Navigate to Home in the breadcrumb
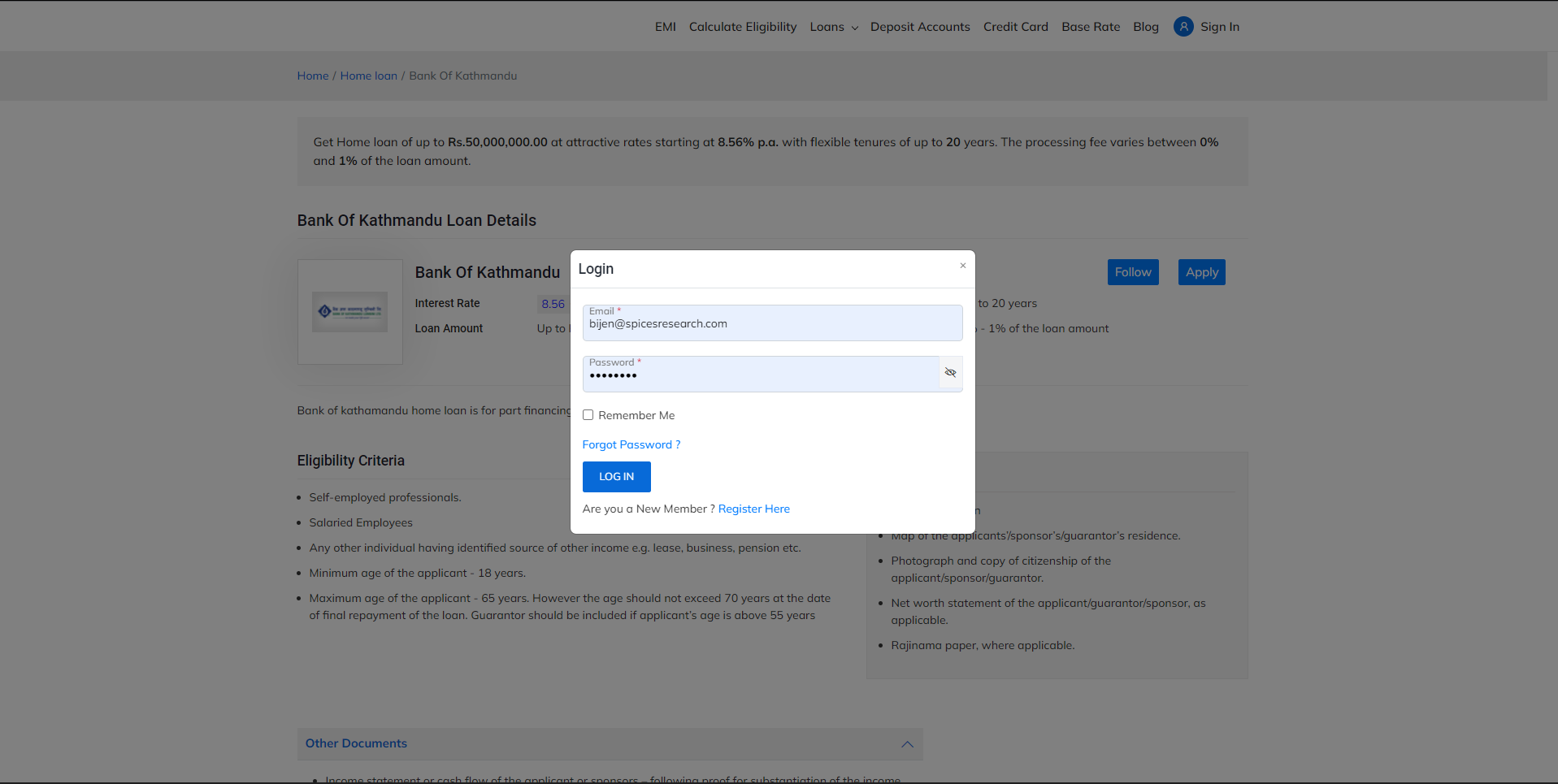Screen dimensions: 1558x784 (x=313, y=76)
